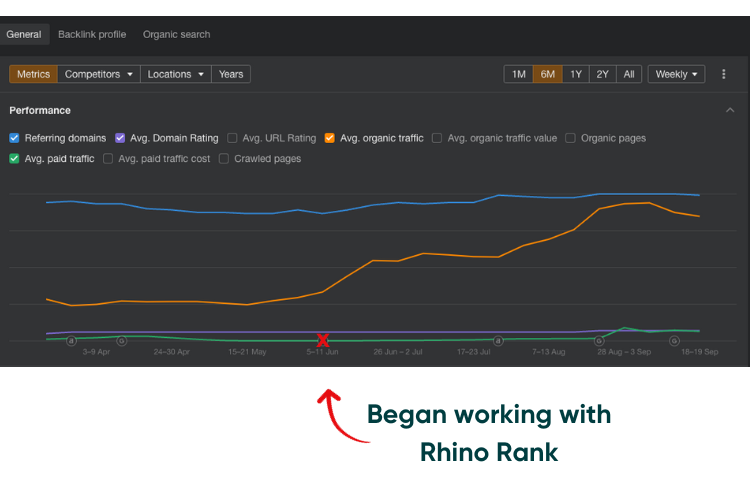Uncheck the Avg. paid traffic checkbox

(14, 158)
